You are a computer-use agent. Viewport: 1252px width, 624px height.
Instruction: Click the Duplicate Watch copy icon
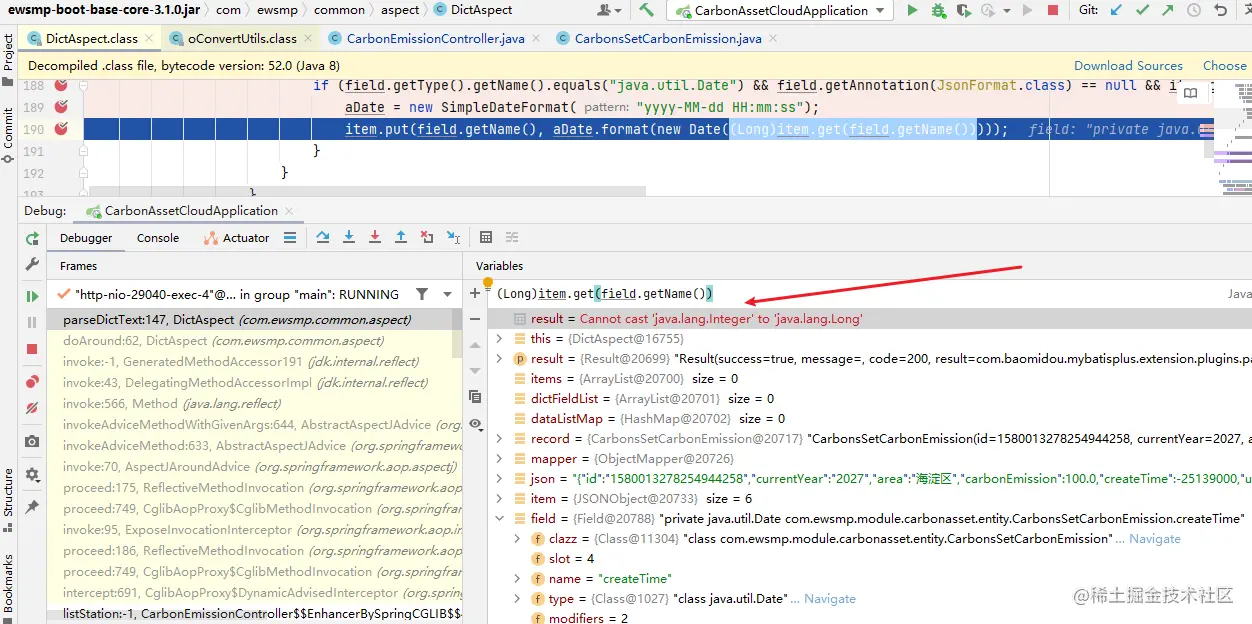click(475, 397)
